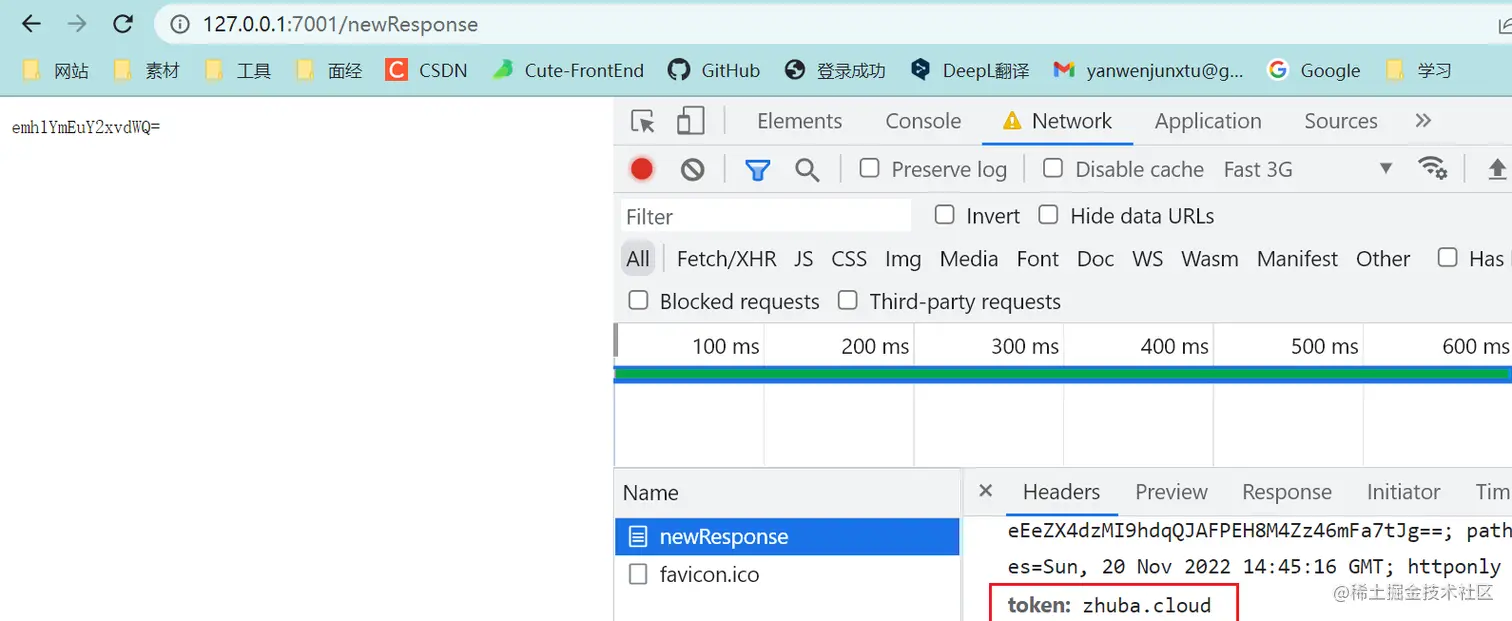Switch to the Elements tab

799,121
